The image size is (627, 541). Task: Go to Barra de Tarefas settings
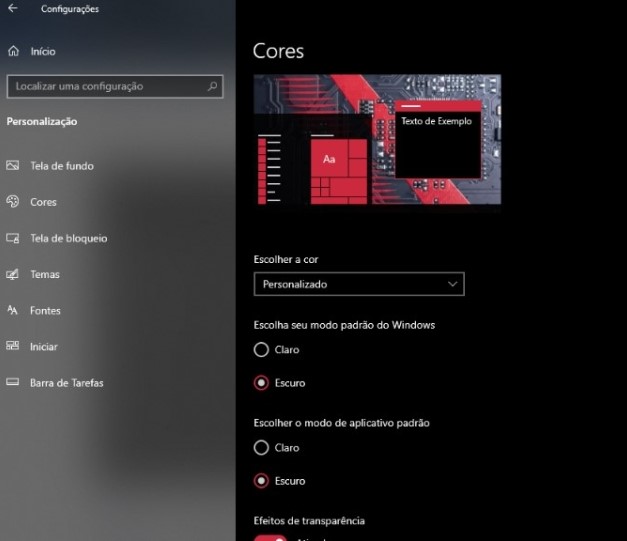[66, 382]
